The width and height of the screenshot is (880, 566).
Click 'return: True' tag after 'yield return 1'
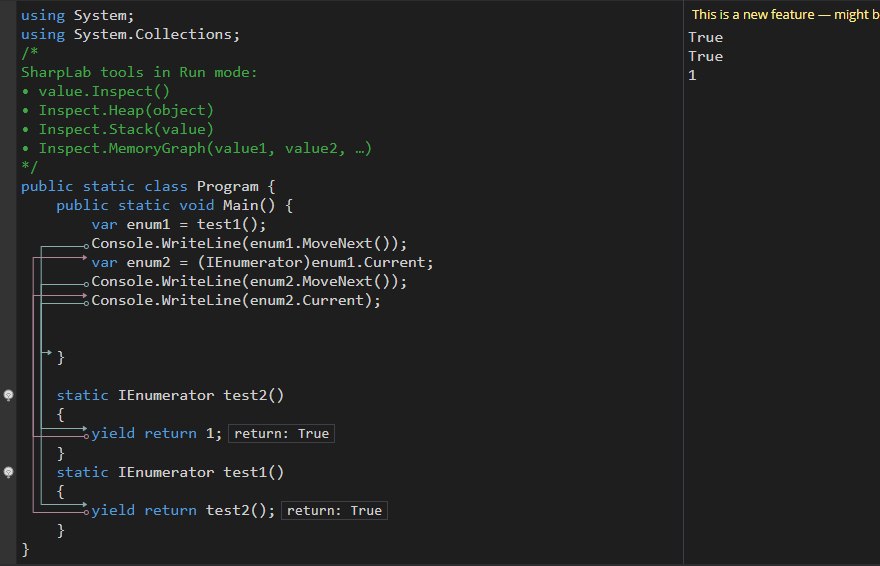[280, 434]
